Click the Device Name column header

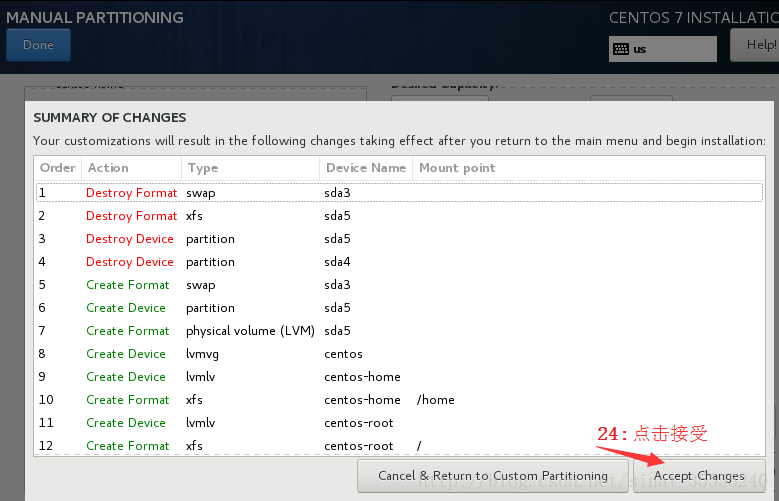coord(366,168)
